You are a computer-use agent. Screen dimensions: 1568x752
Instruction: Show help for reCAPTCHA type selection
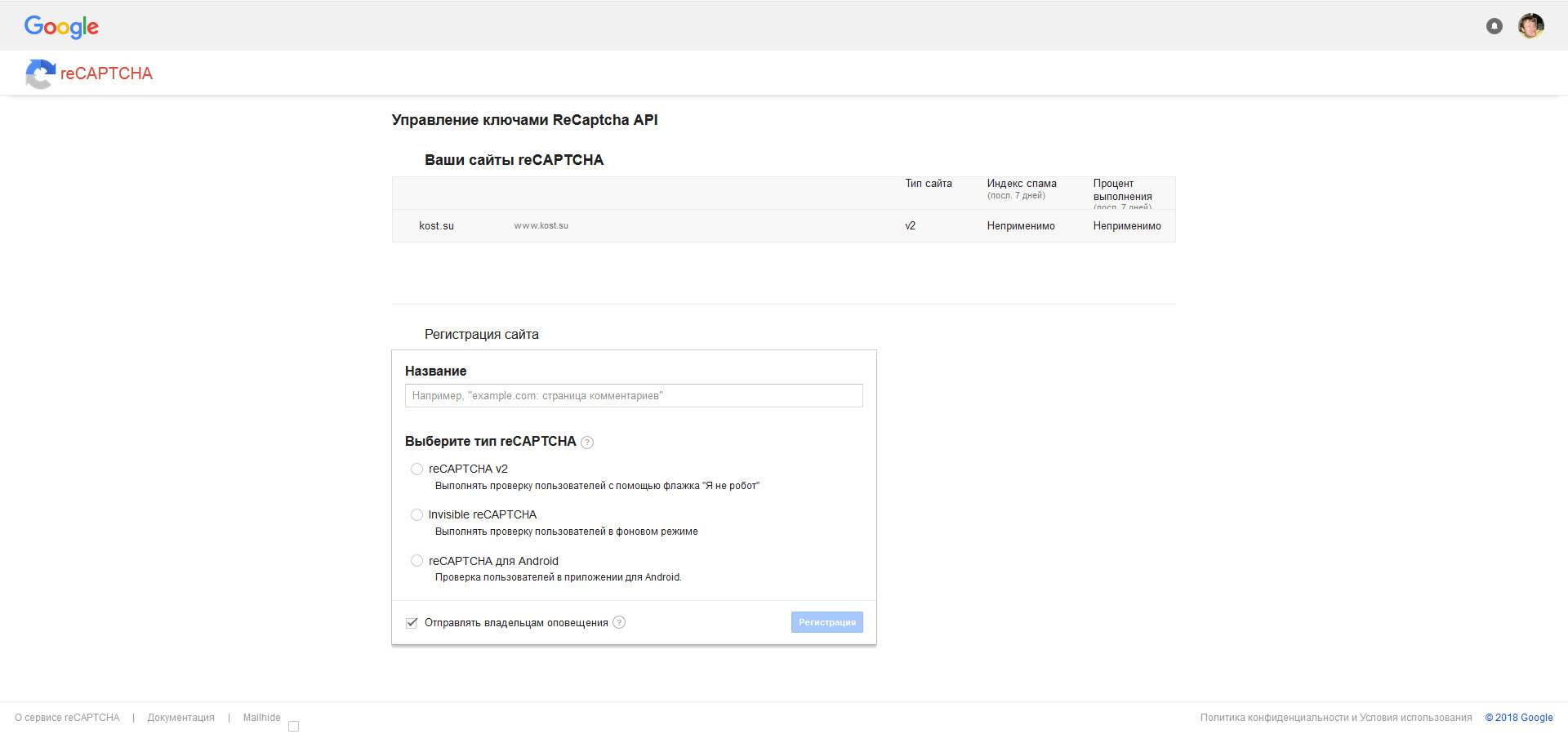coord(587,443)
